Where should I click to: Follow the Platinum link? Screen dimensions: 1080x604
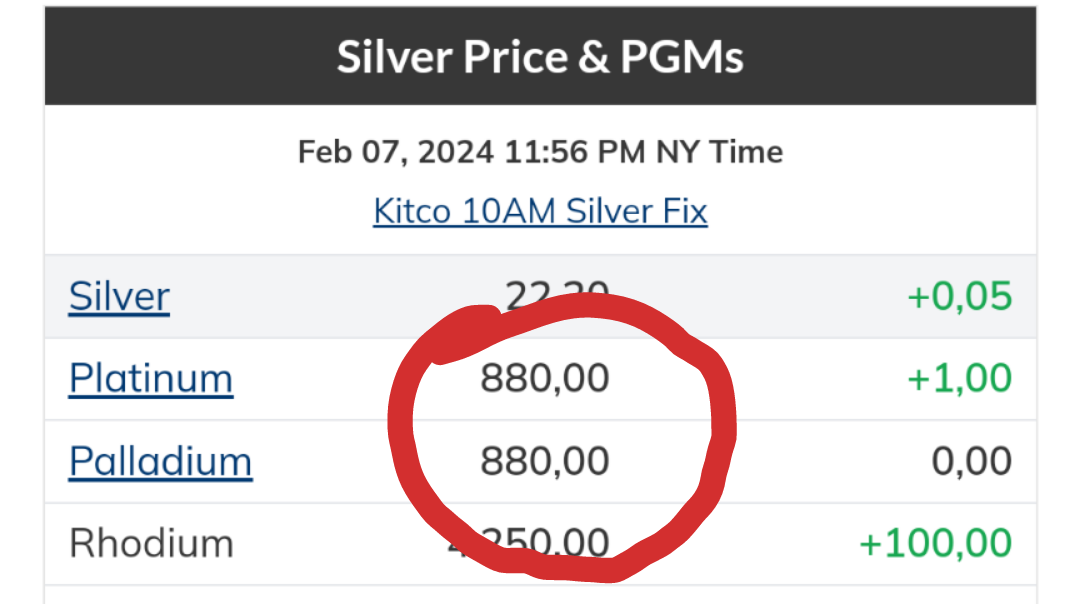click(x=151, y=379)
